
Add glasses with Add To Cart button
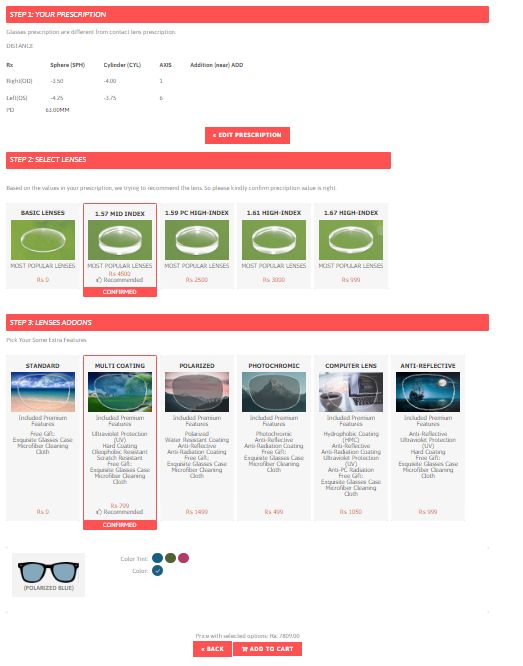268,649
